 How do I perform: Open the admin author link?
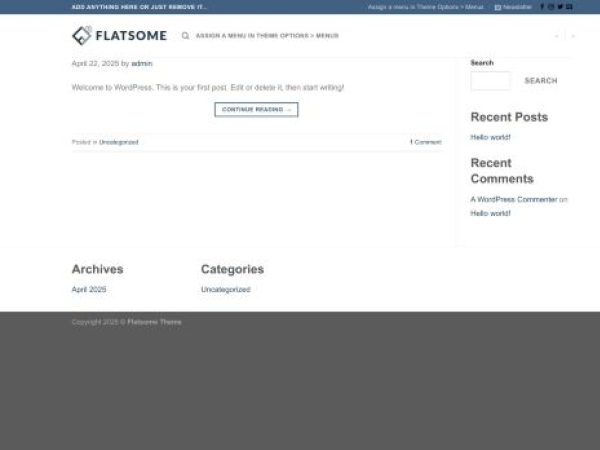coord(142,63)
